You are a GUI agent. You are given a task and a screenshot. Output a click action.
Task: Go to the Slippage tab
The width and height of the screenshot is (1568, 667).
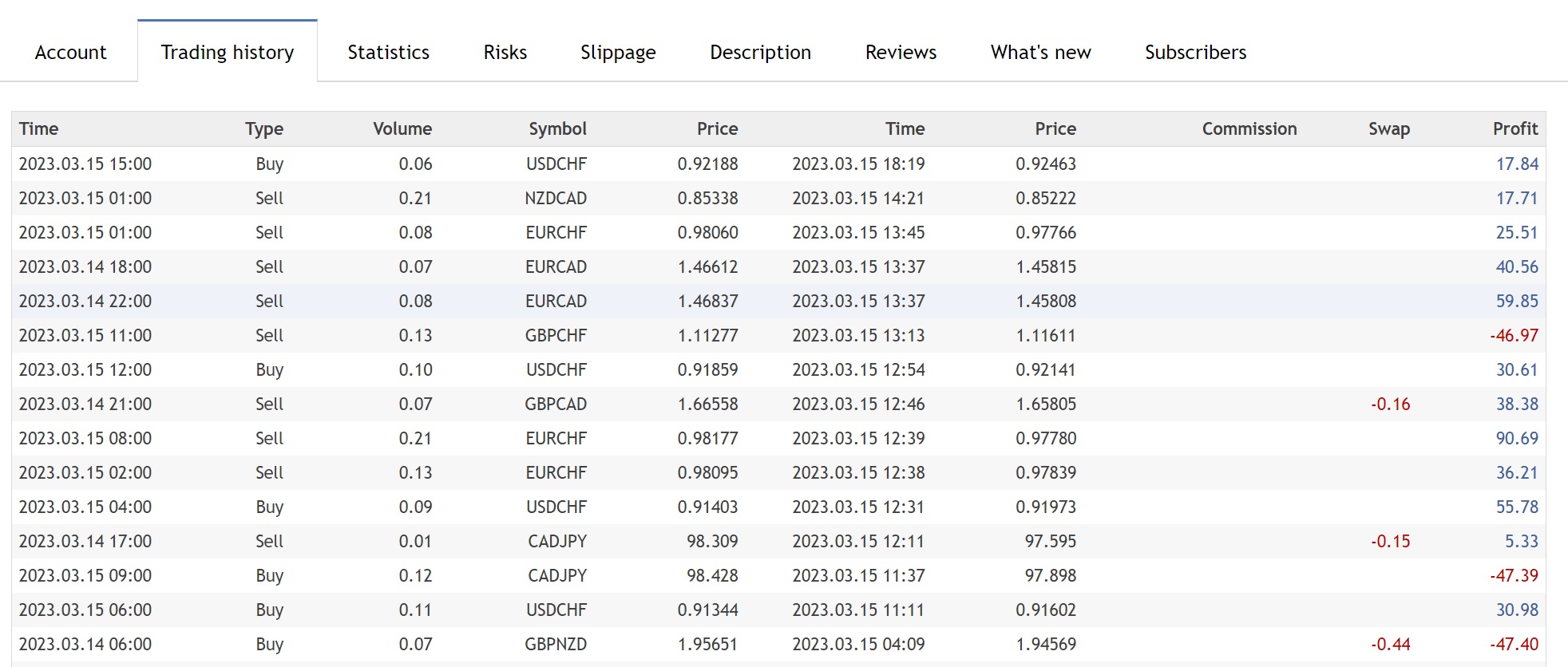tap(618, 53)
